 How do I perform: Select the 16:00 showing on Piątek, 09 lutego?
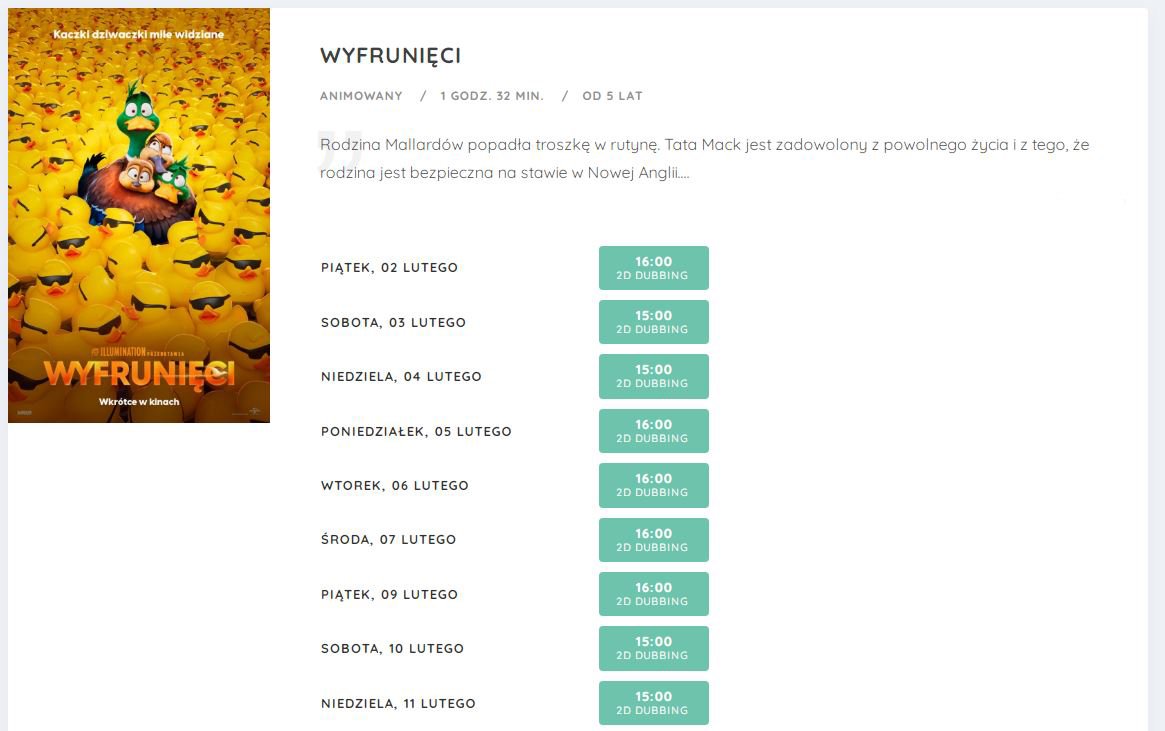[x=654, y=594]
